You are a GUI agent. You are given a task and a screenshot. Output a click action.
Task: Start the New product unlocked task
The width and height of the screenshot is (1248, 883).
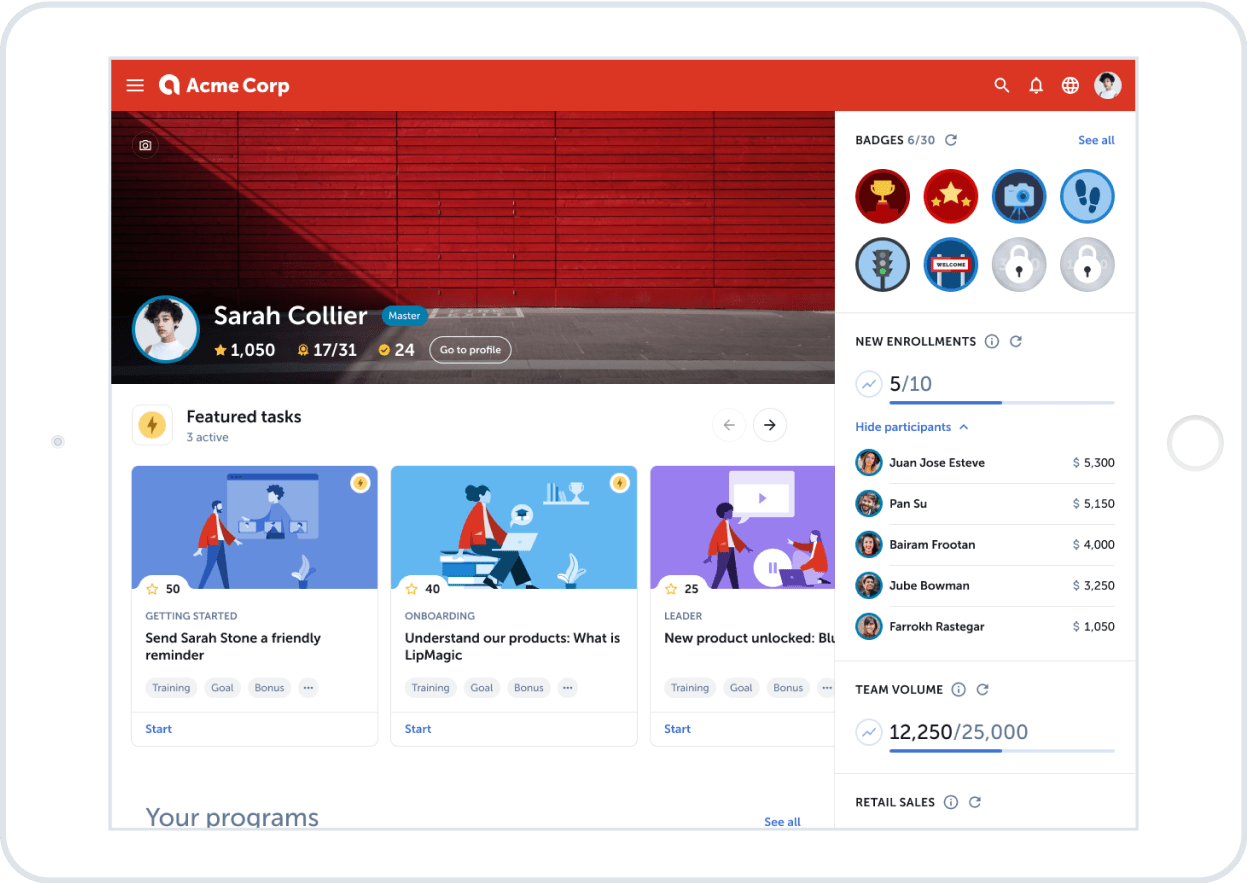(677, 729)
